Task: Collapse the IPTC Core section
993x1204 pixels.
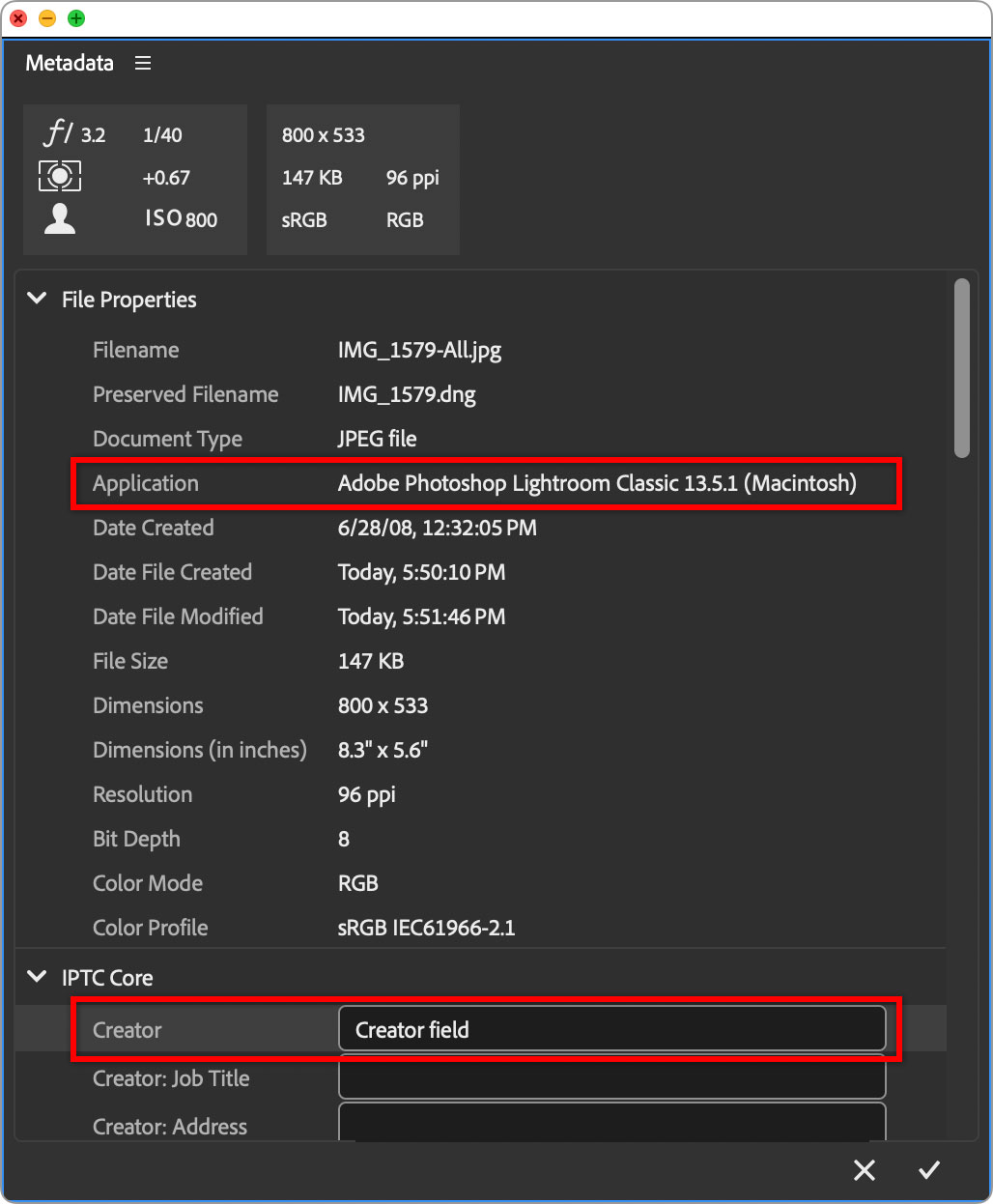Action: 37,978
